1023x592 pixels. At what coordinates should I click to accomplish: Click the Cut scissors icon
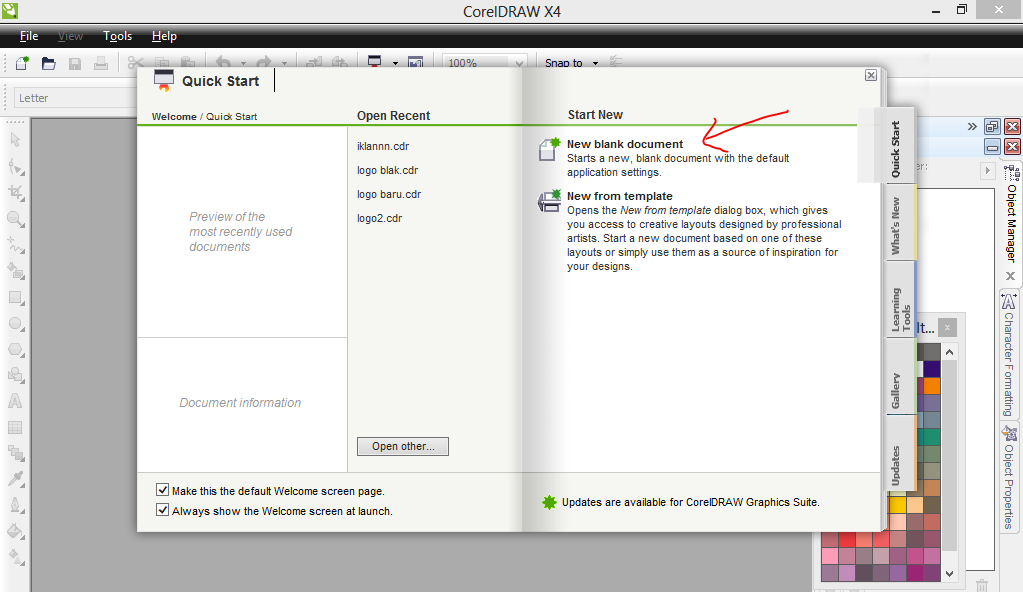click(135, 63)
